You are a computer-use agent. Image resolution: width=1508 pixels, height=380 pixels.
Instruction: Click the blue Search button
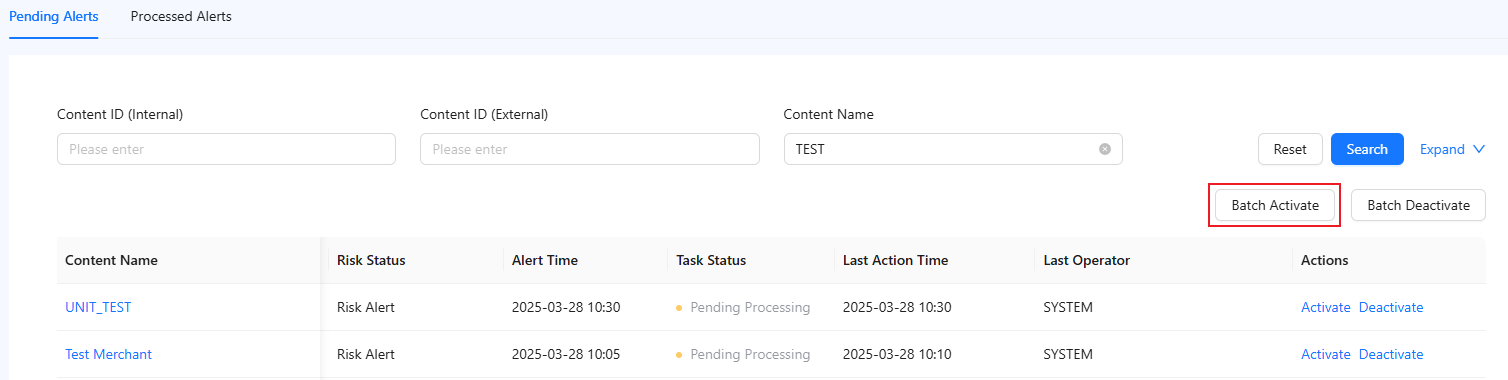[1367, 149]
